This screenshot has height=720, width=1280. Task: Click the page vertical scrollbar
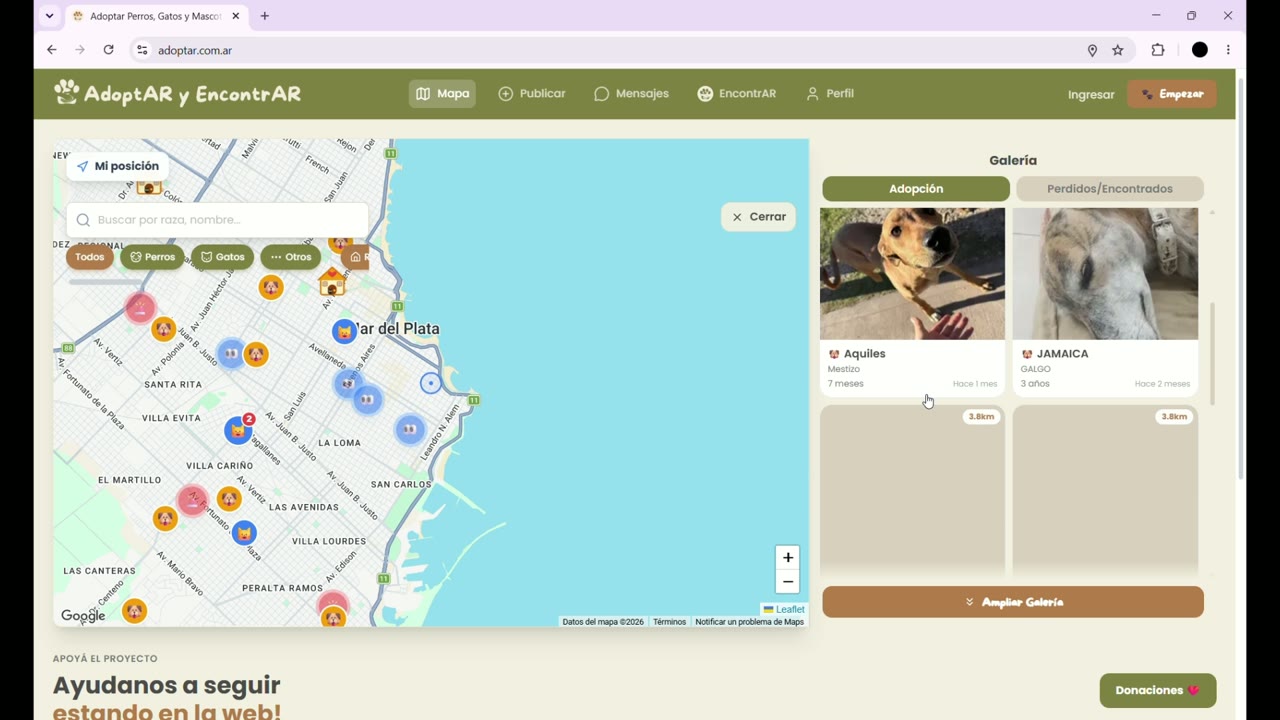point(1241,279)
